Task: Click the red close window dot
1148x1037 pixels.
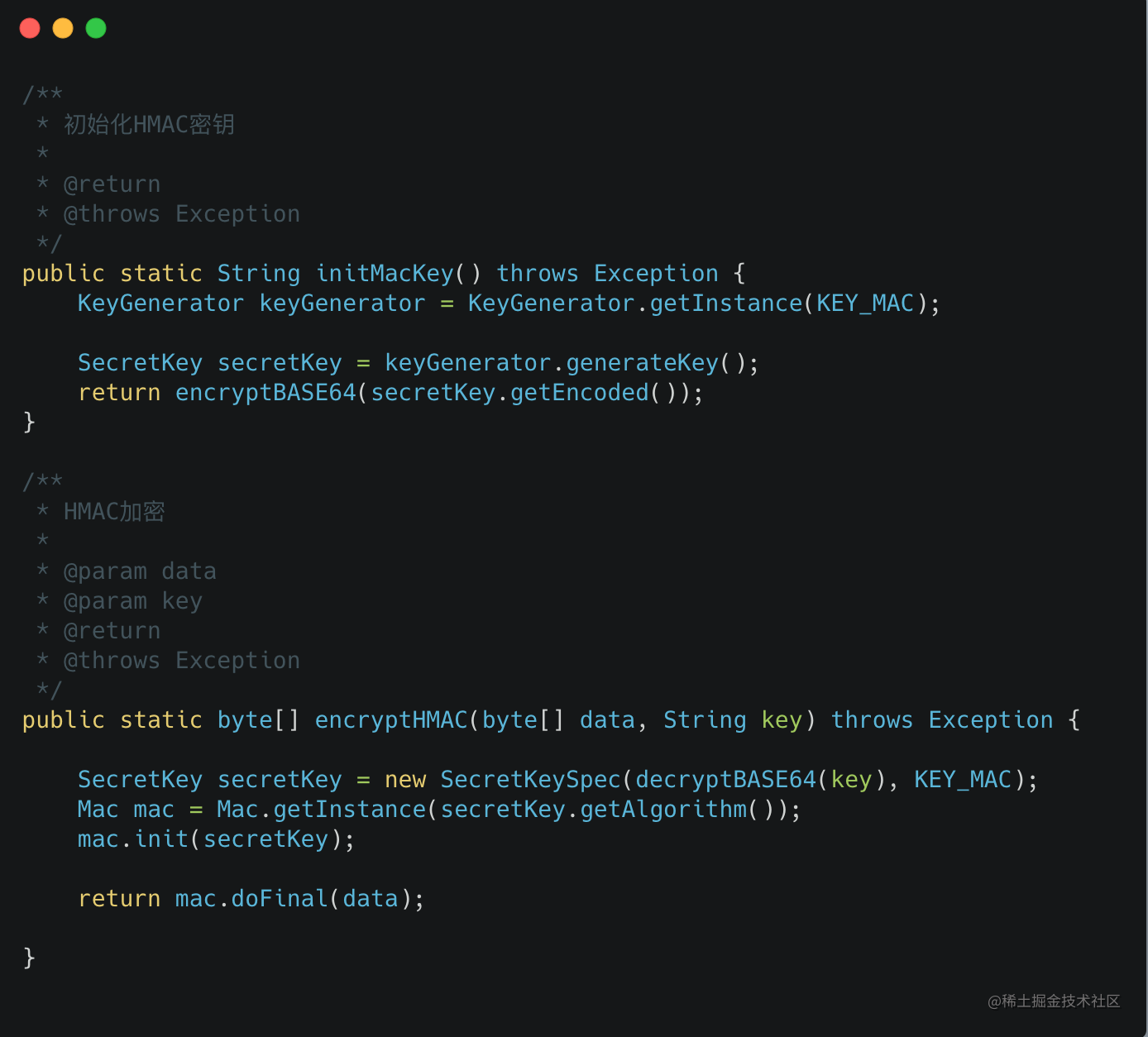Action: click(x=30, y=28)
